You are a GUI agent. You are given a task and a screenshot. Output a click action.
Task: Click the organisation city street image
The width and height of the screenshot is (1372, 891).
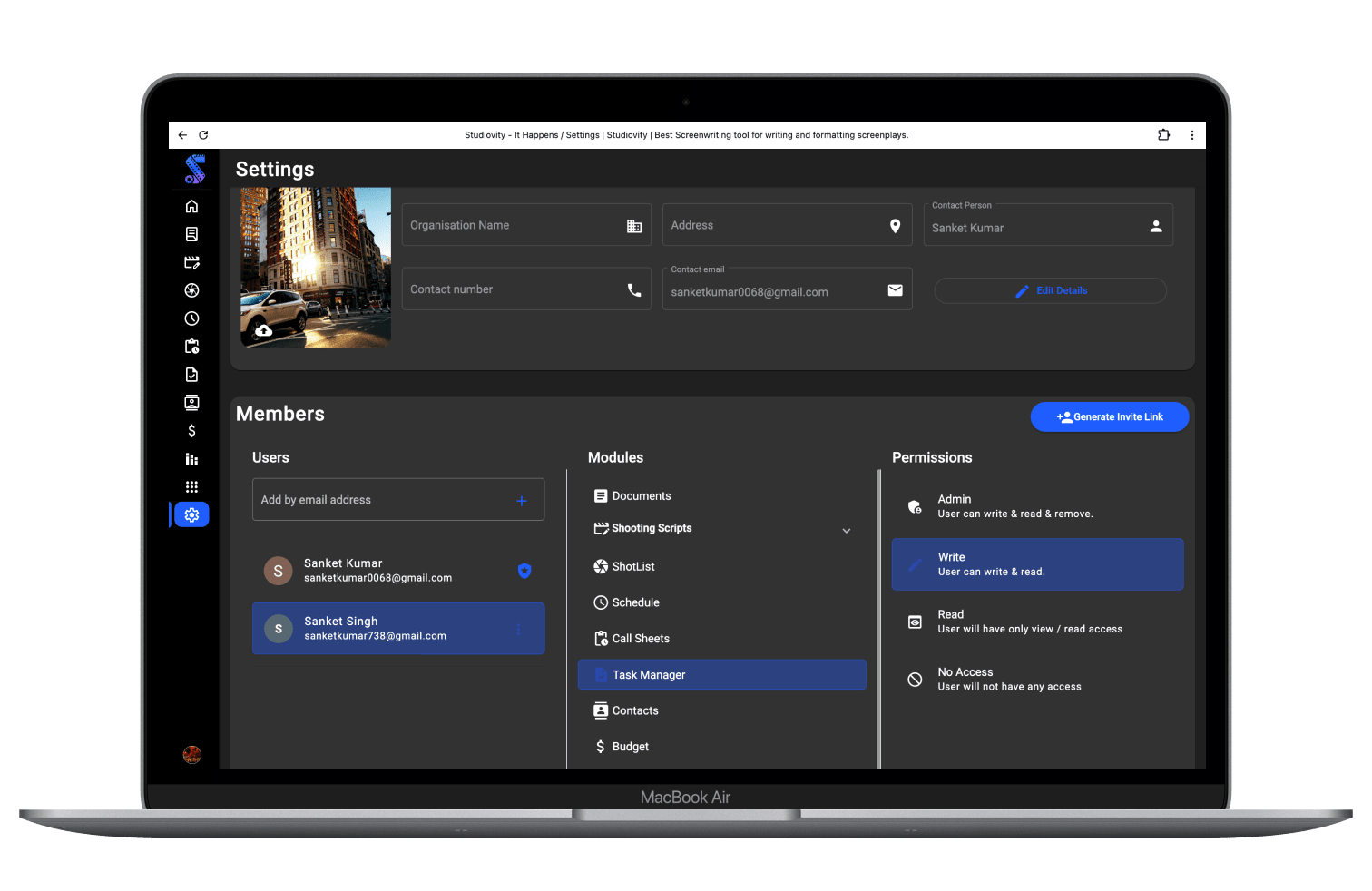coord(316,268)
